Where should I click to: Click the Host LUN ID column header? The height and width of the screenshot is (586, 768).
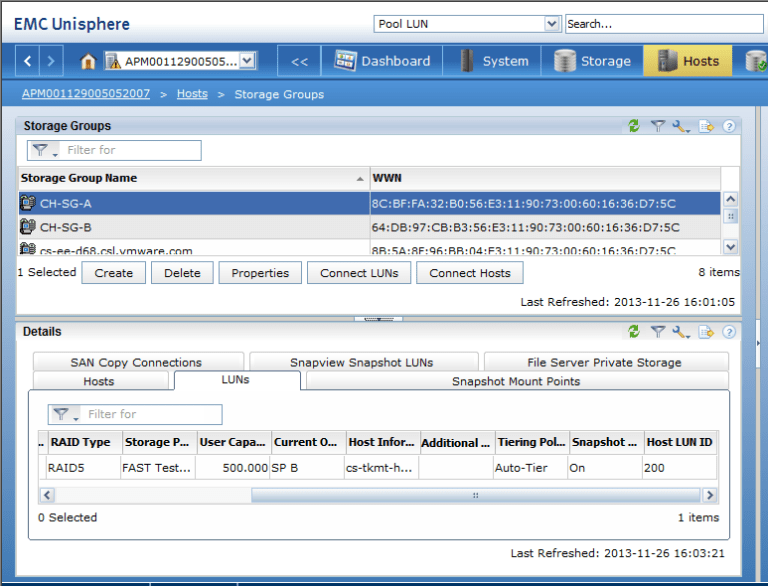point(680,442)
